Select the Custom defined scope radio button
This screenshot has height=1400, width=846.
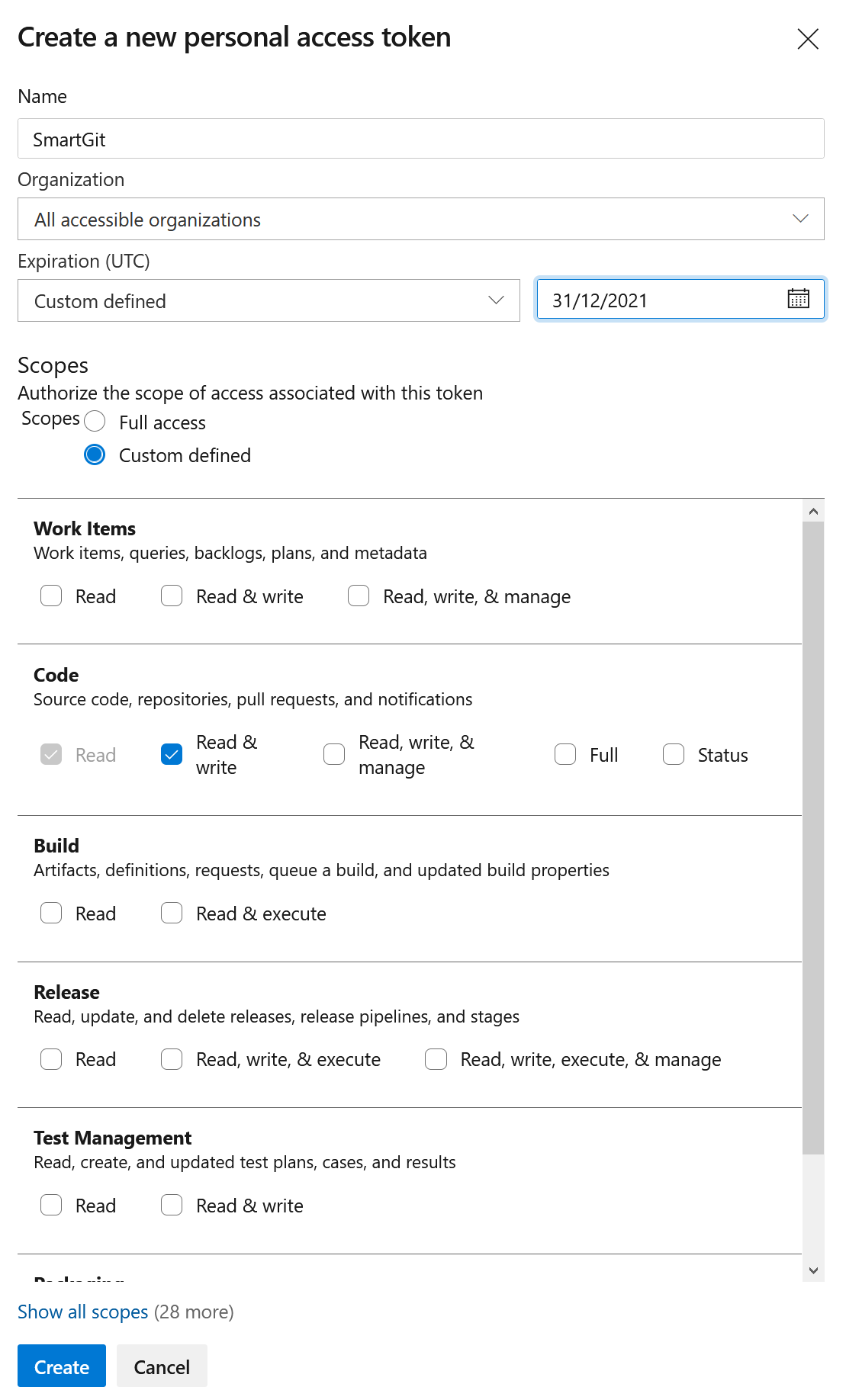point(95,455)
